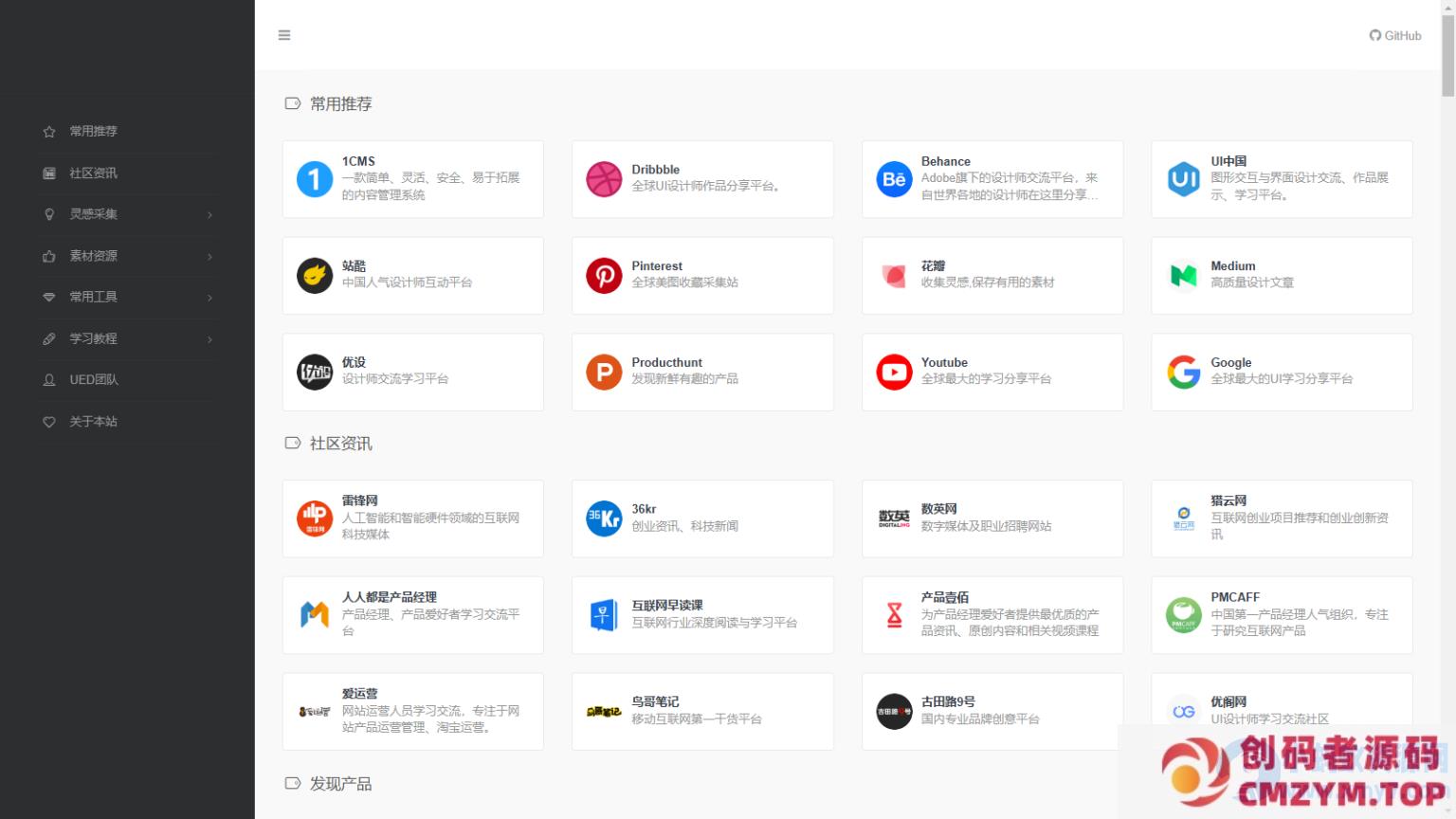Expand the 学习教程 chevron in sidebar

(209, 339)
